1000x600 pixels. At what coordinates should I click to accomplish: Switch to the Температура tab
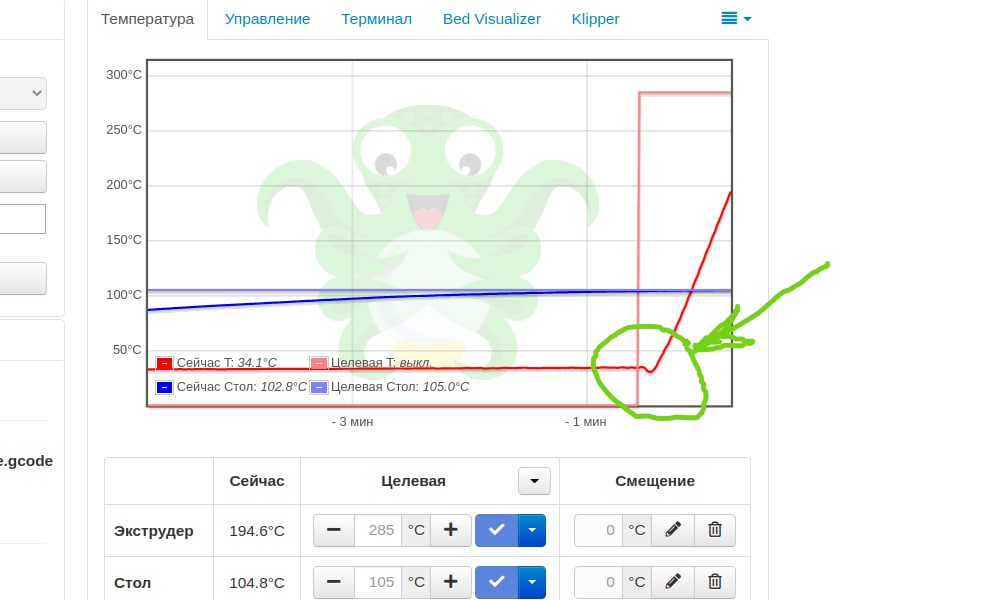(147, 19)
